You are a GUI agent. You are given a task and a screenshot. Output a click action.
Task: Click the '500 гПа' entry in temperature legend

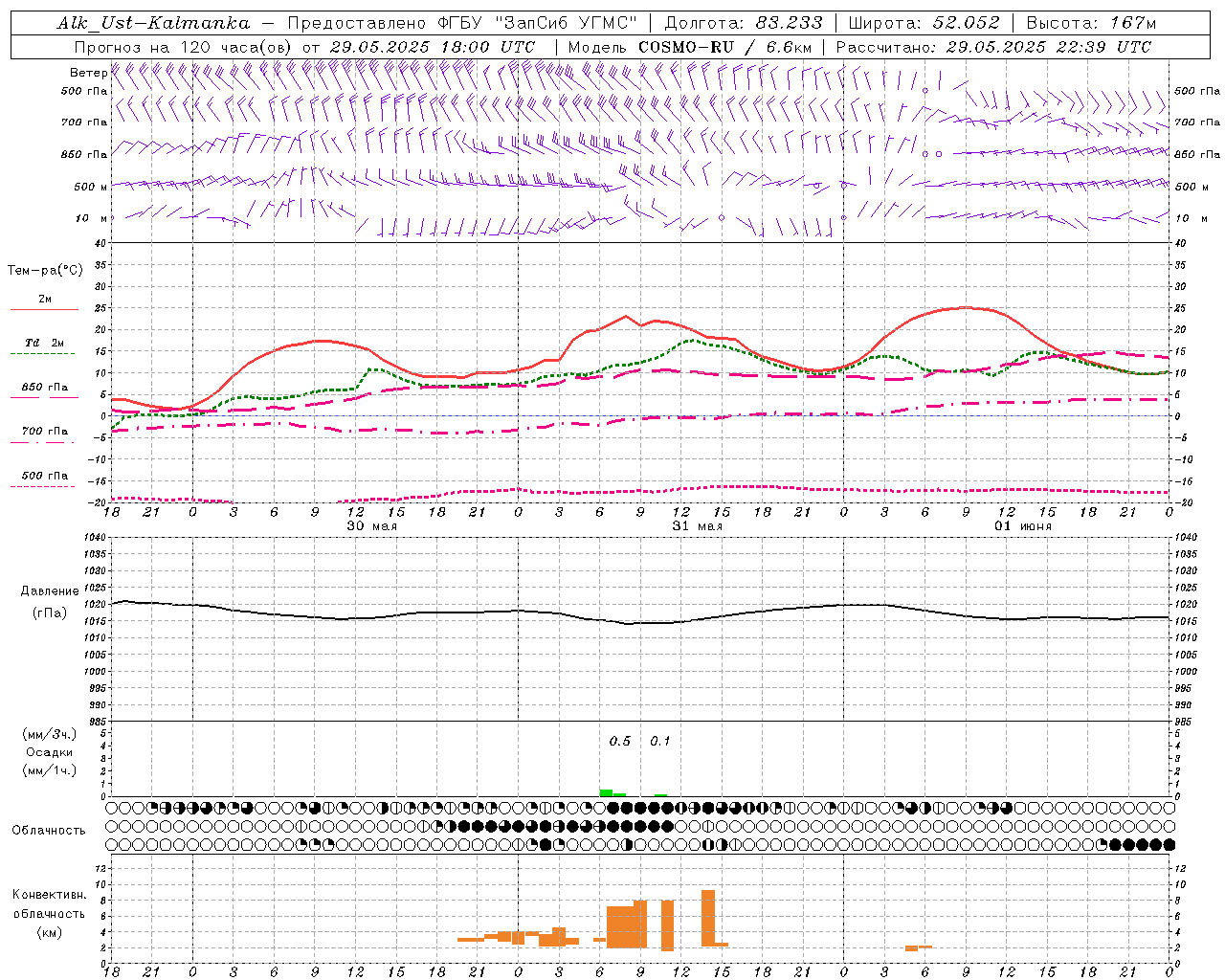pos(45,476)
